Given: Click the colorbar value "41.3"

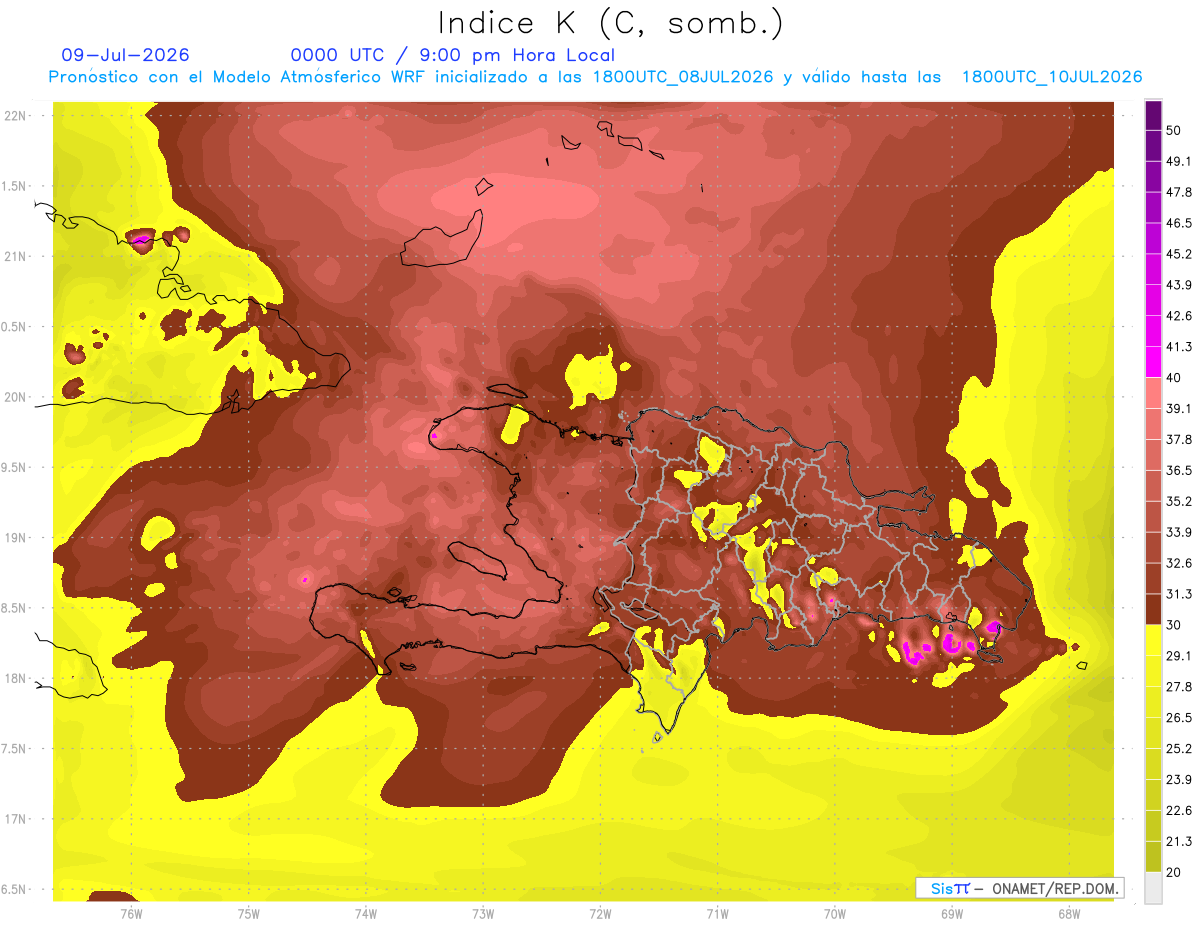Looking at the screenshot, I should pyautogui.click(x=1179, y=347).
